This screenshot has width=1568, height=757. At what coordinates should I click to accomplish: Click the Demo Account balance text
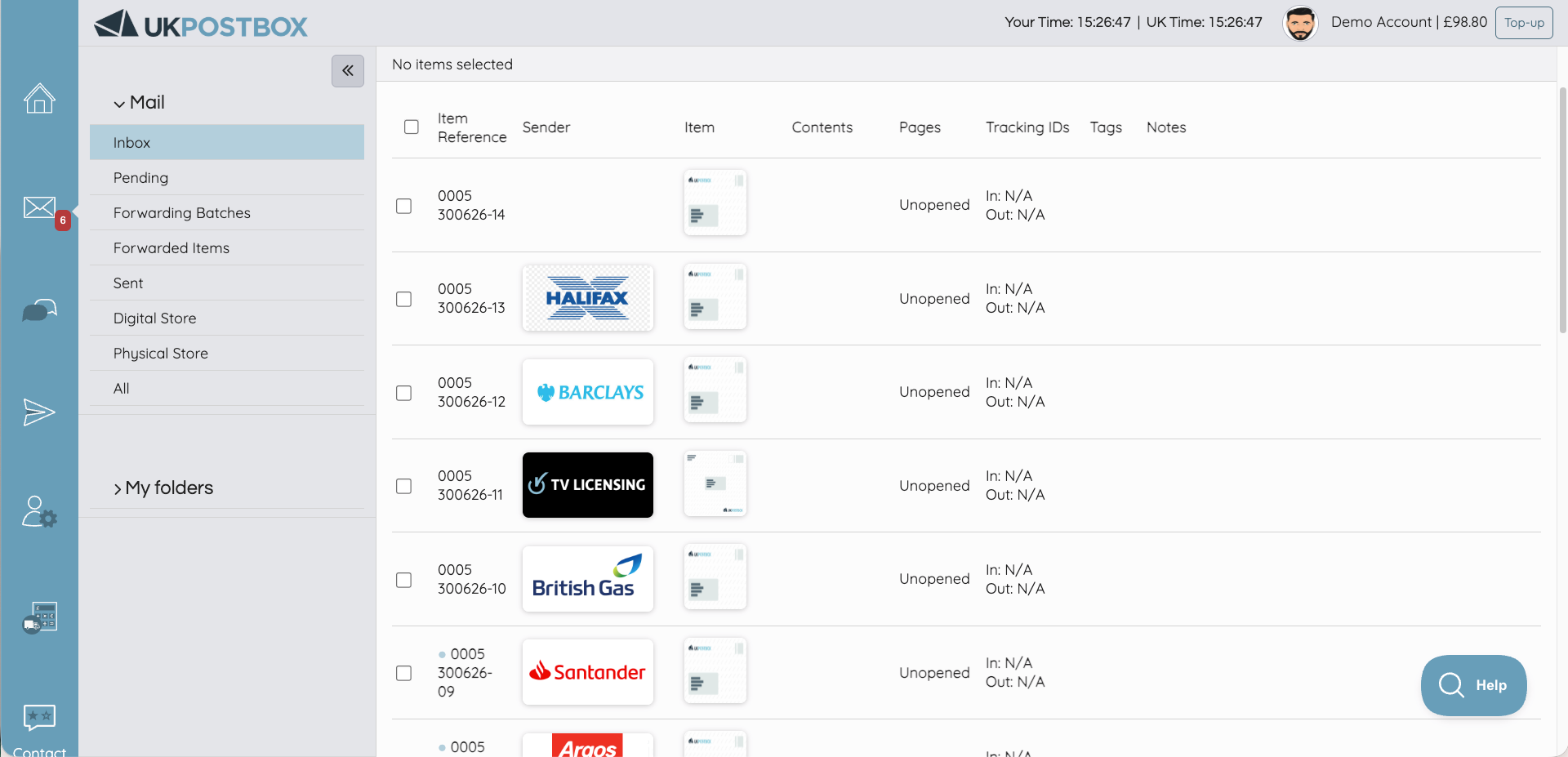point(1409,22)
